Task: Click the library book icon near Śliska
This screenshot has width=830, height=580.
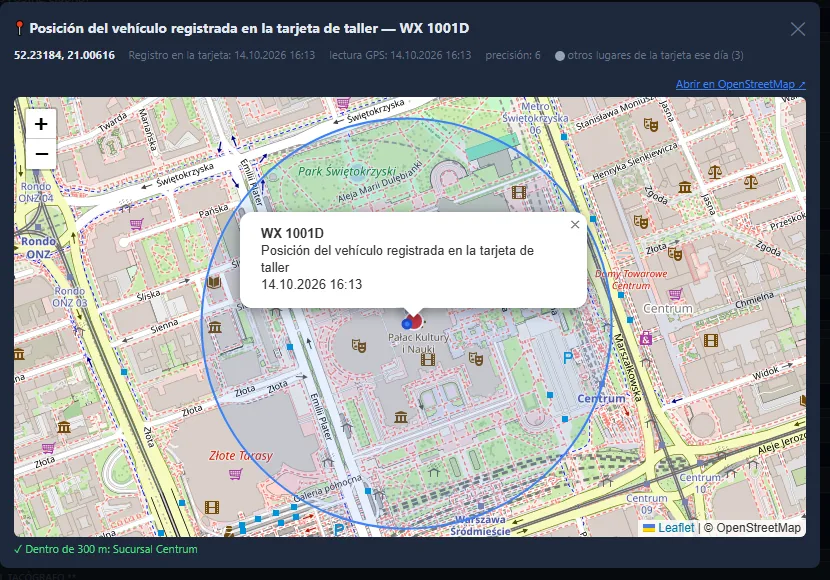Action: point(213,282)
